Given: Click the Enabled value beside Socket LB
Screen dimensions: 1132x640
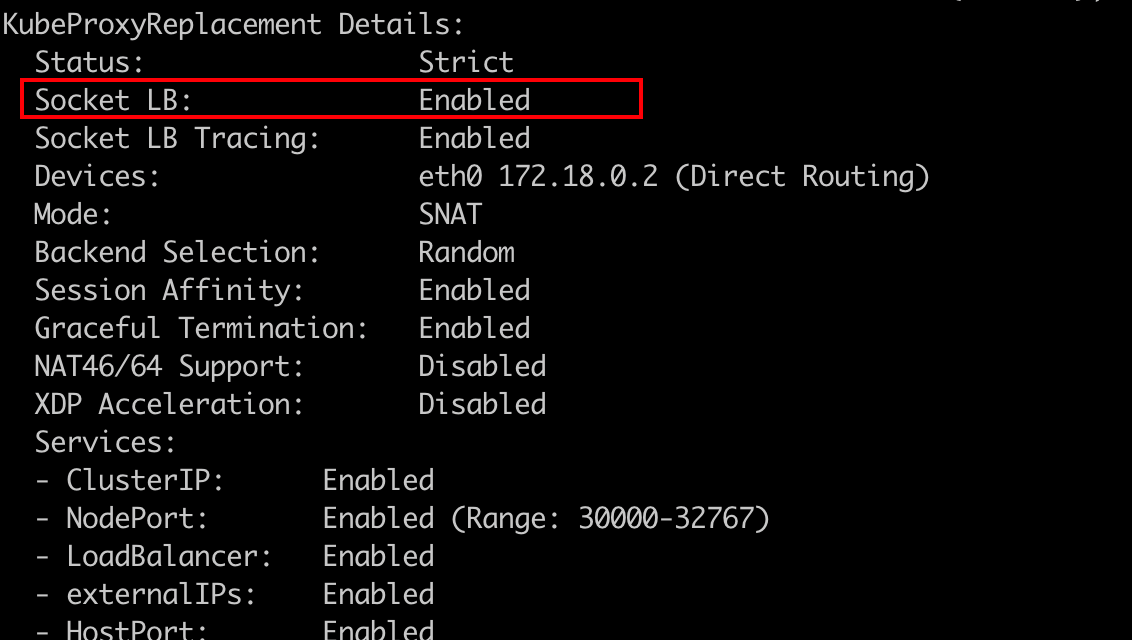Looking at the screenshot, I should coord(474,100).
